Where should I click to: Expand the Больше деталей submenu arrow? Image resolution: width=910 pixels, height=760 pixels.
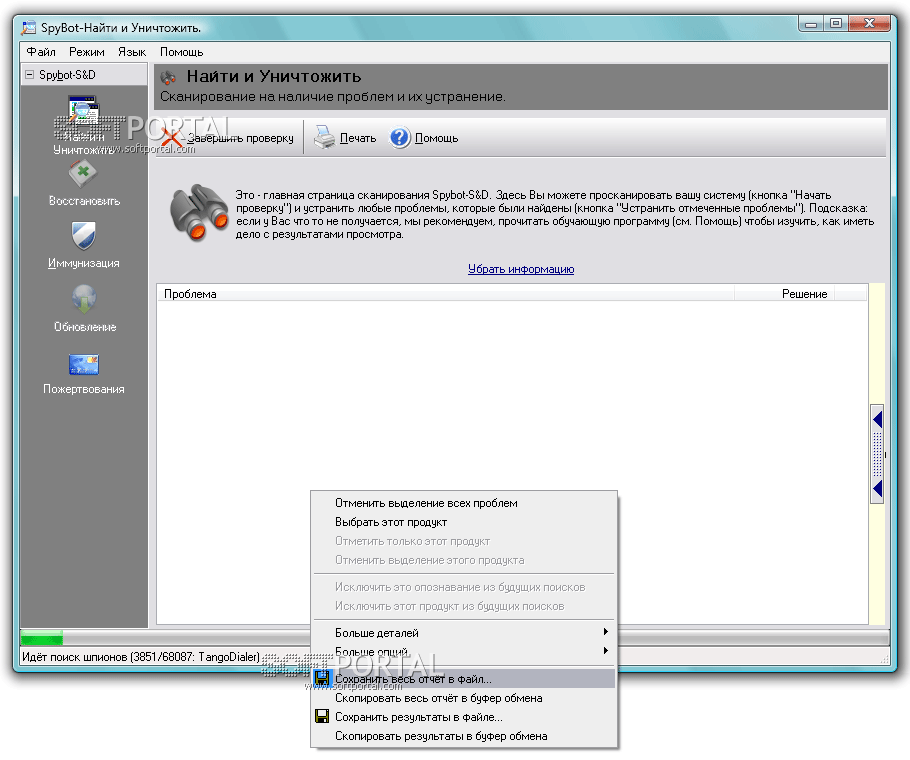tap(605, 632)
